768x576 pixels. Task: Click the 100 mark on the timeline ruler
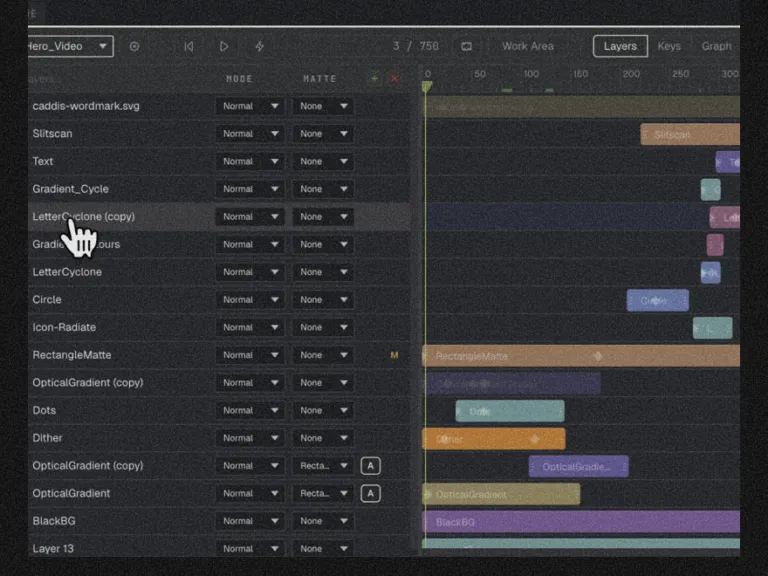pos(531,74)
